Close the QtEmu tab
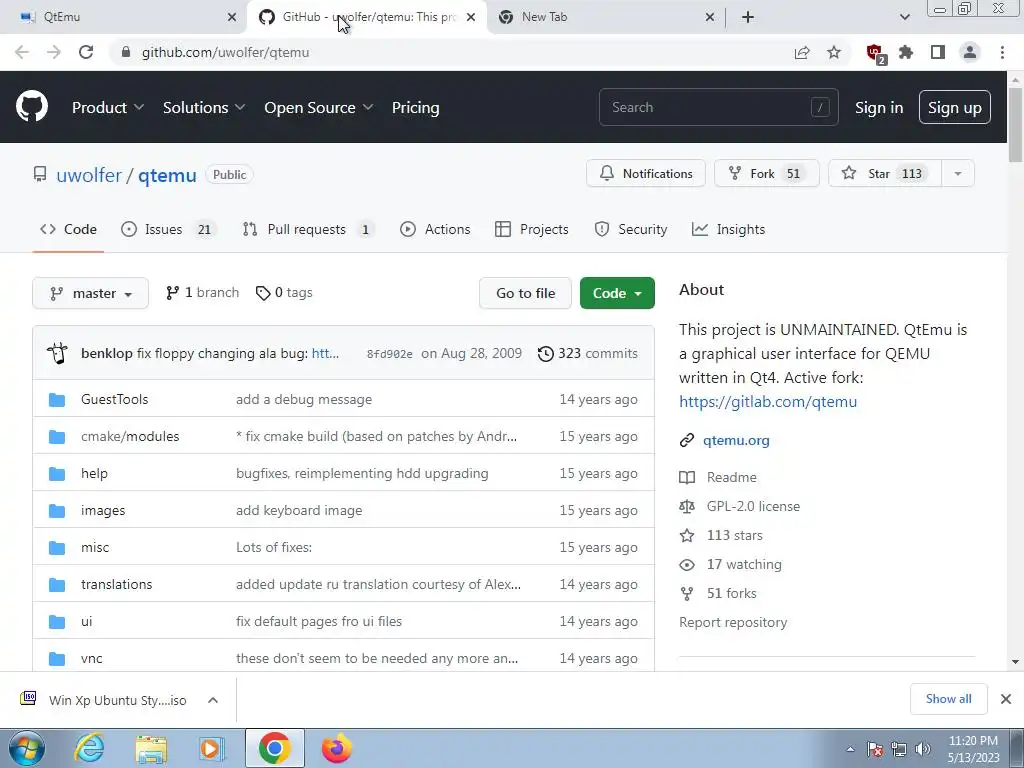 232,17
